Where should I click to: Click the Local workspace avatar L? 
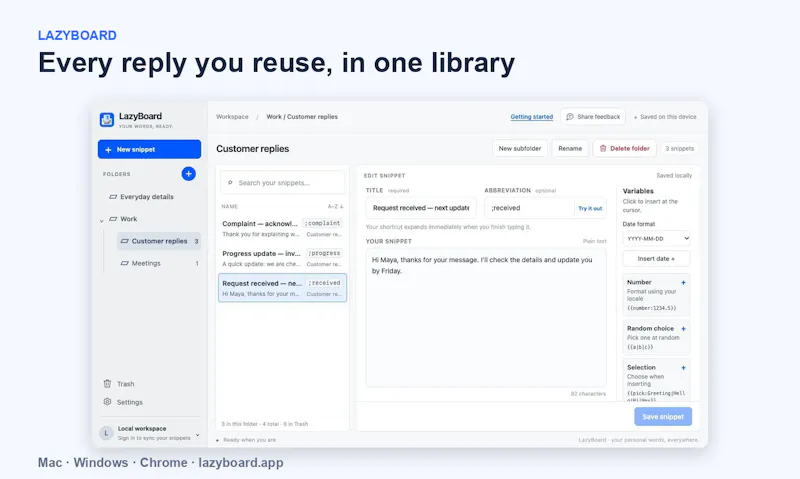[x=106, y=433]
